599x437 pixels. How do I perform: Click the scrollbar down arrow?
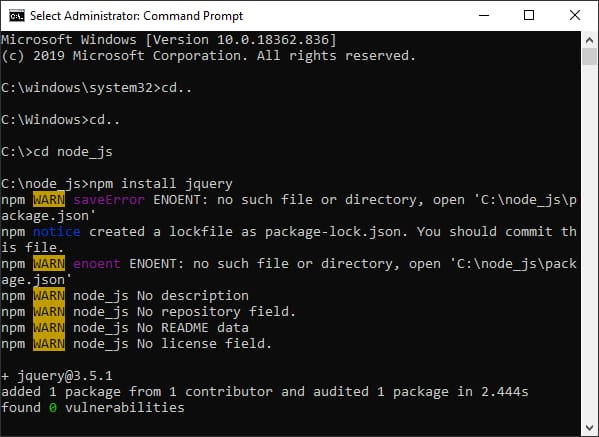[x=589, y=427]
